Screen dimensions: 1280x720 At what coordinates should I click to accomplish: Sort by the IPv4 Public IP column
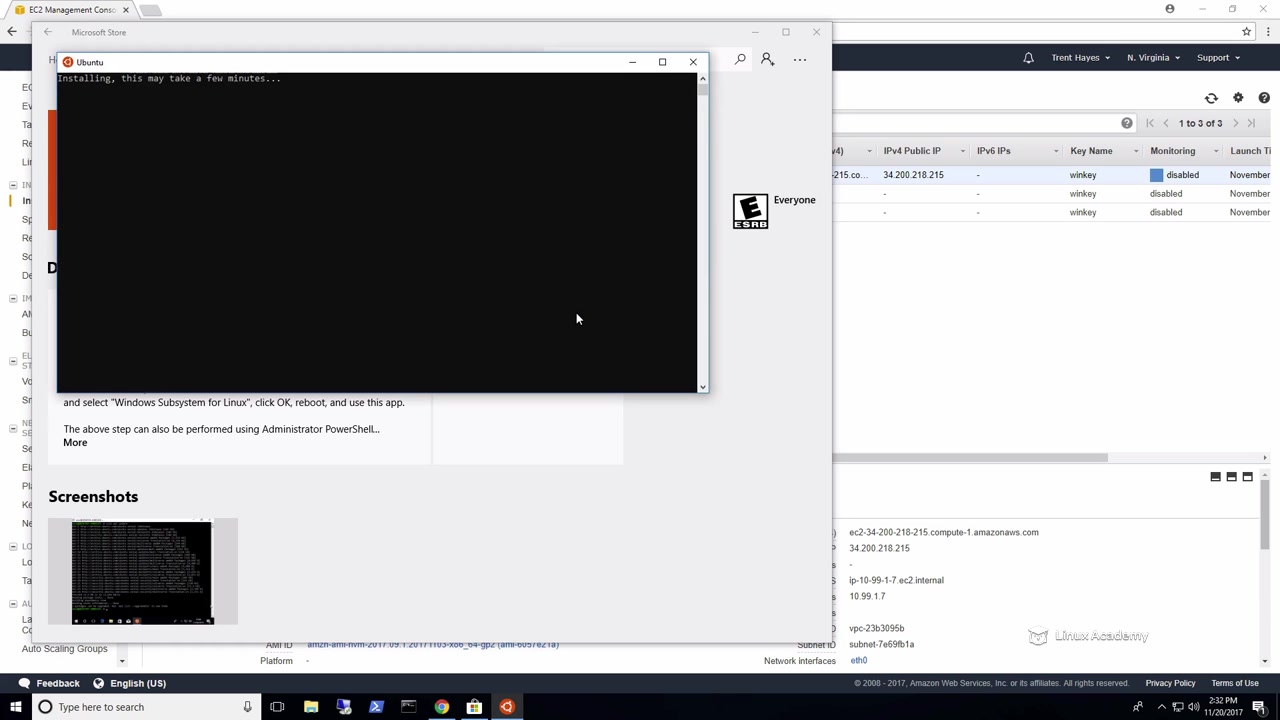click(x=912, y=151)
